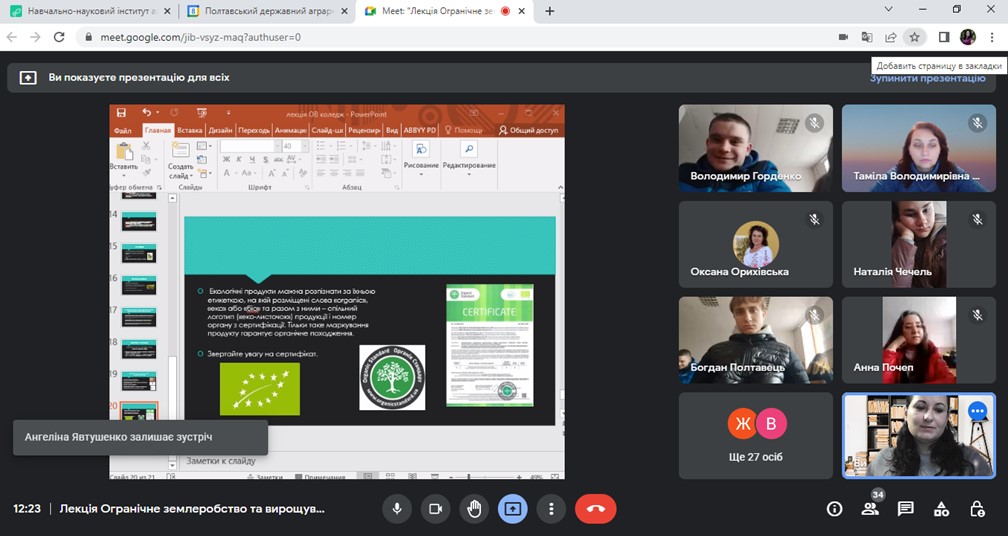Open more options three-dot menu in Meet
1008x536 pixels.
point(551,509)
